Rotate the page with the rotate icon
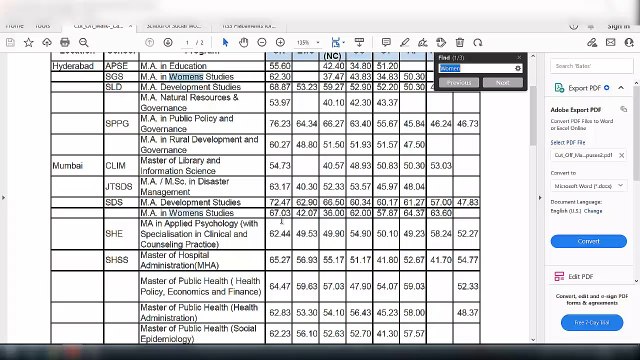The width and height of the screenshot is (640, 360). (478, 42)
